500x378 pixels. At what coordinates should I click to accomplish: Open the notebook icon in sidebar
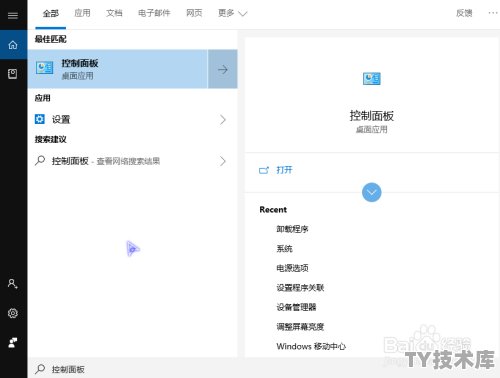(x=13, y=74)
